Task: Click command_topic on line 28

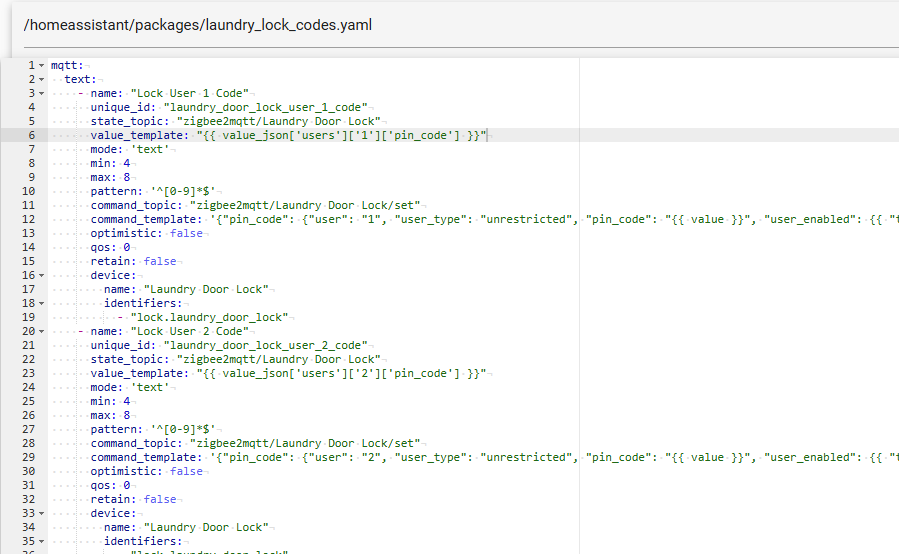Action: [x=255, y=443]
